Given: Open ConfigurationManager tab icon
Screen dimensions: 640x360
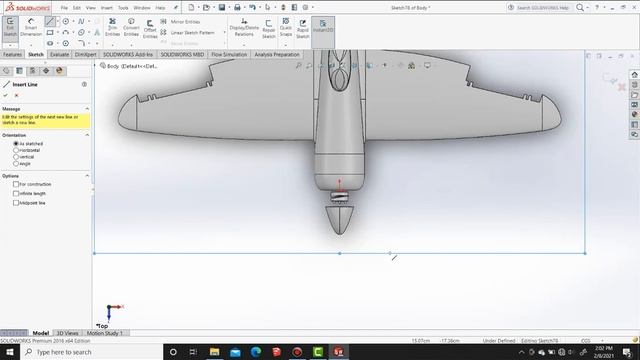Looking at the screenshot, I should pos(33,71).
